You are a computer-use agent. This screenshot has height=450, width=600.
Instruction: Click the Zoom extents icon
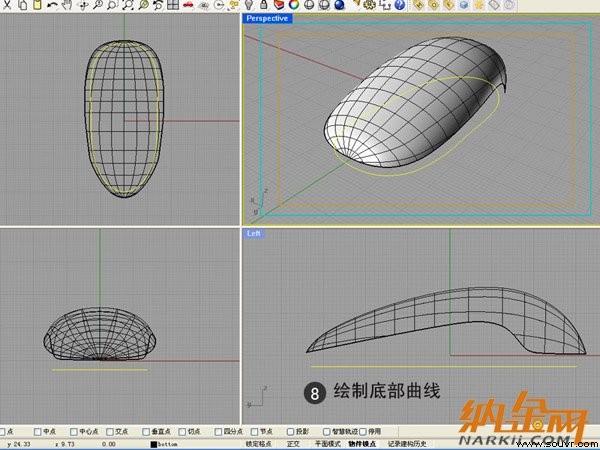click(x=128, y=5)
